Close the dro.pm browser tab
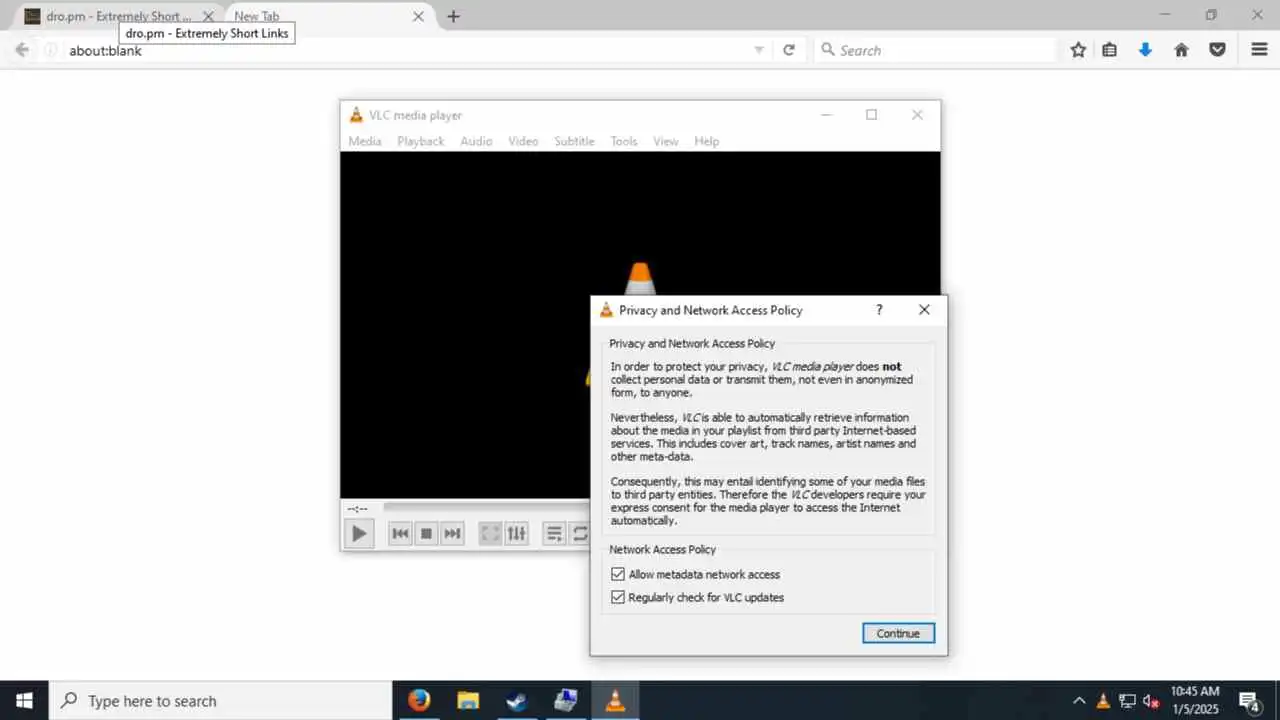 pyautogui.click(x=208, y=16)
